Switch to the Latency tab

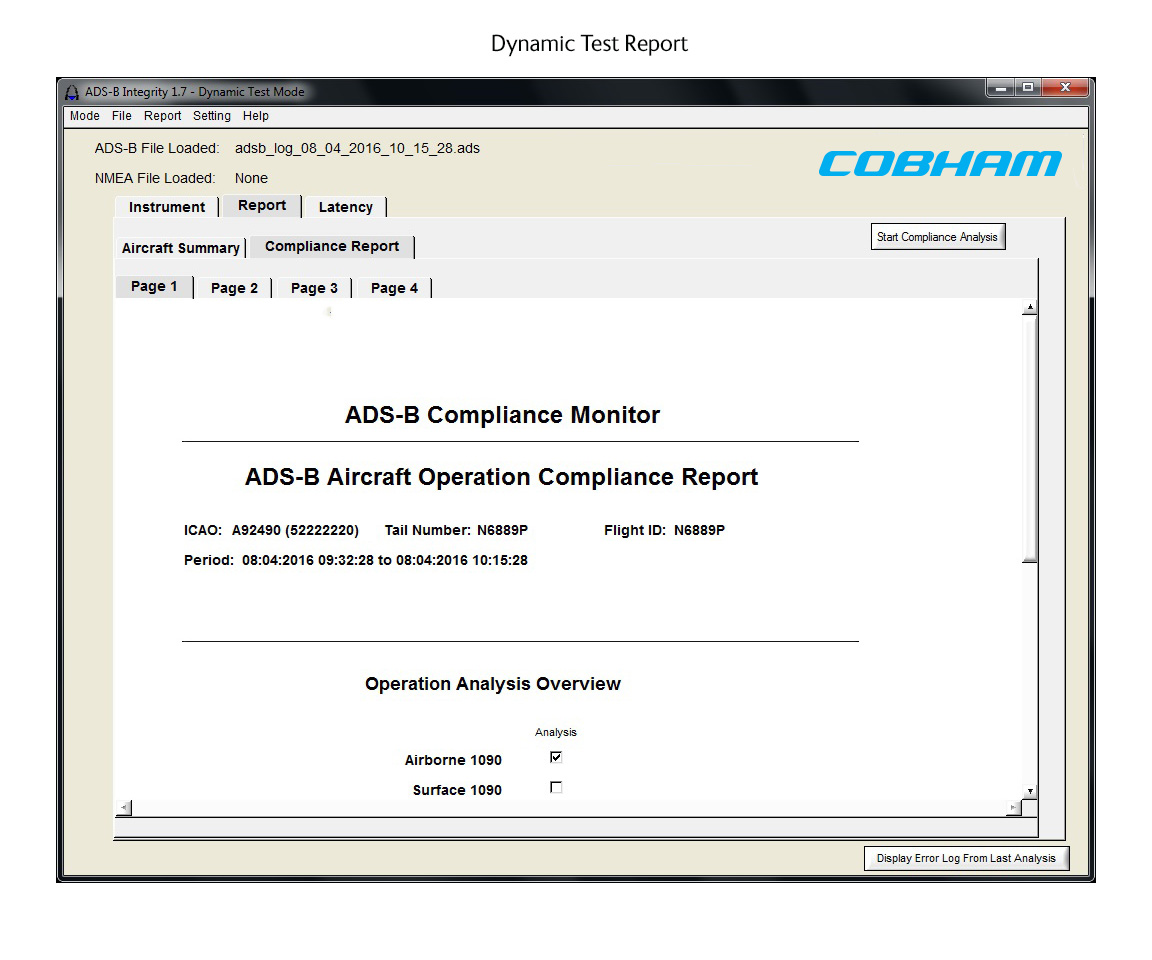tap(345, 207)
